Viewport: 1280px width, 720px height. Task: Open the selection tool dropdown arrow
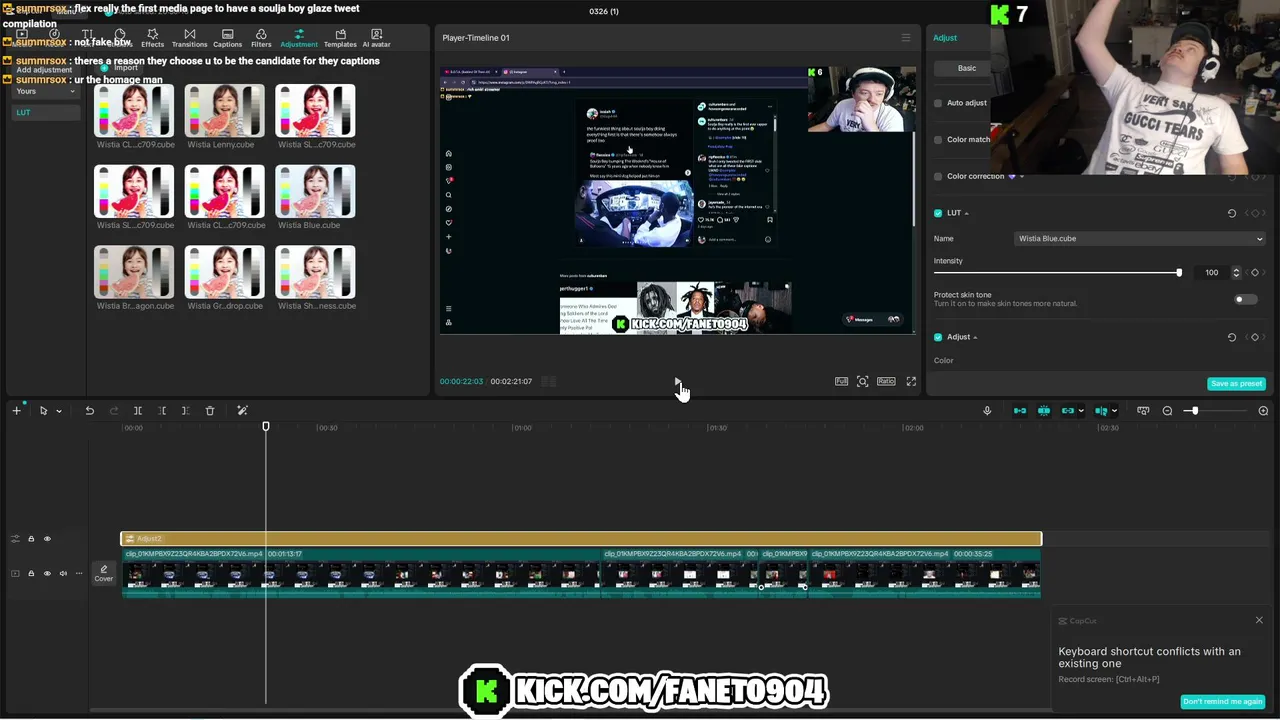[59, 411]
